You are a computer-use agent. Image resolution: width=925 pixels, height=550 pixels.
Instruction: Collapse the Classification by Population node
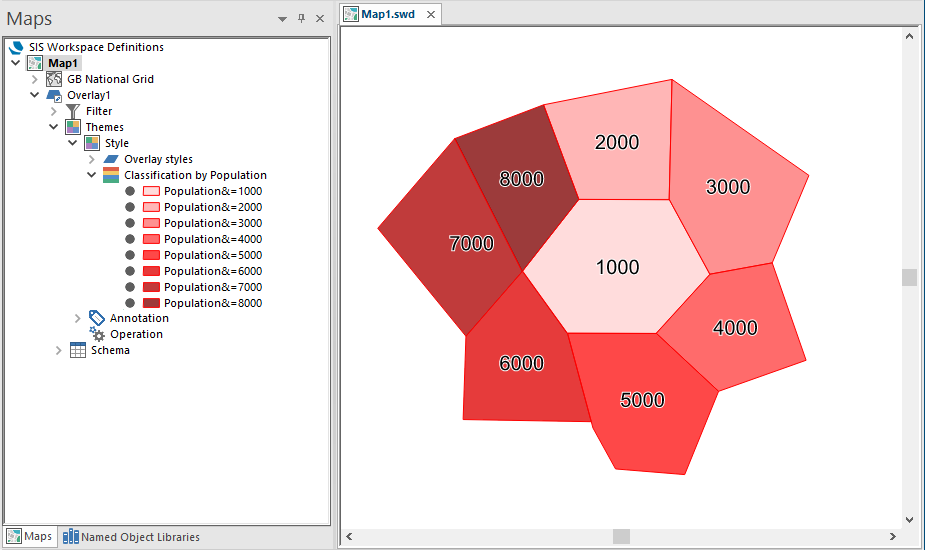(91, 175)
